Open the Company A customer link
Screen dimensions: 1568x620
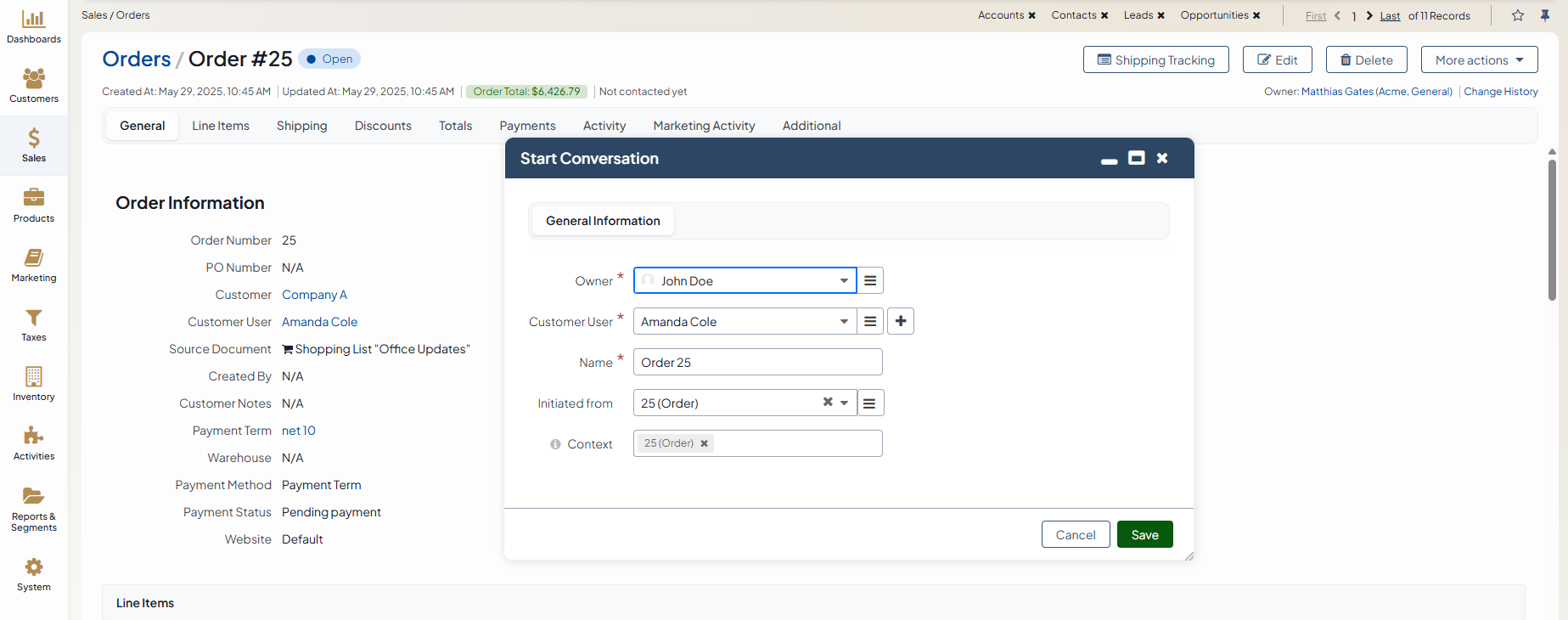314,295
